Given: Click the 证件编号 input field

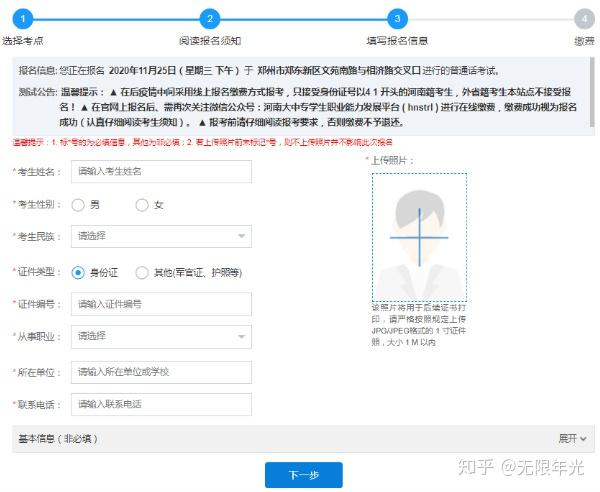Looking at the screenshot, I should (161, 304).
